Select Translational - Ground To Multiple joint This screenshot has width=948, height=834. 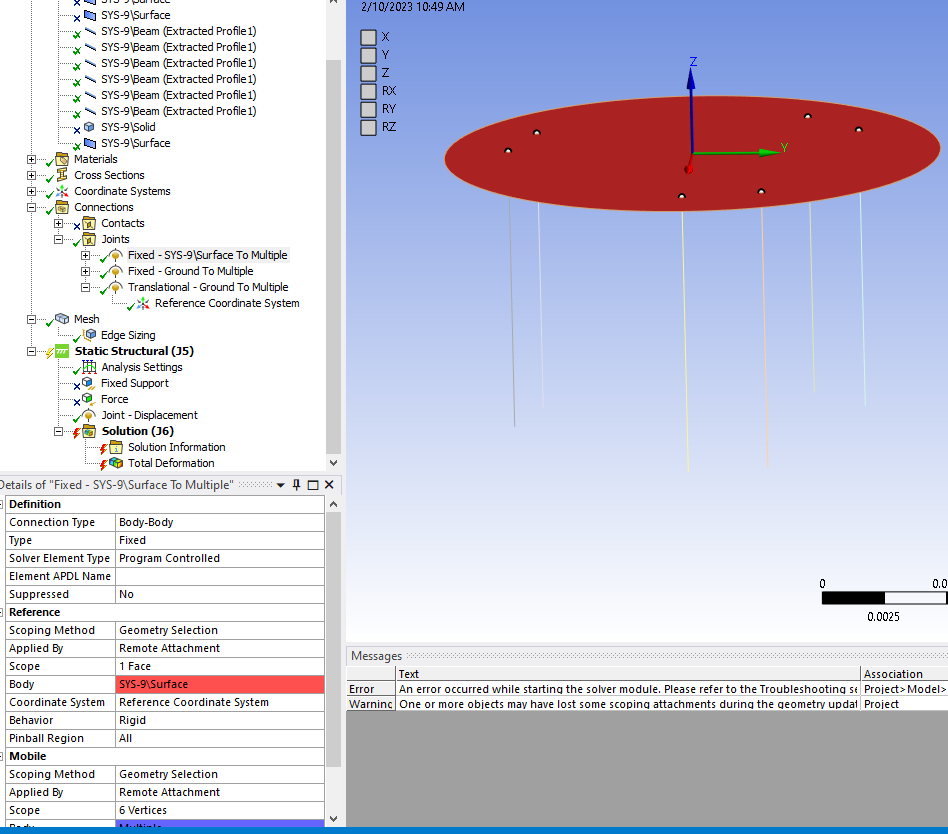207,287
